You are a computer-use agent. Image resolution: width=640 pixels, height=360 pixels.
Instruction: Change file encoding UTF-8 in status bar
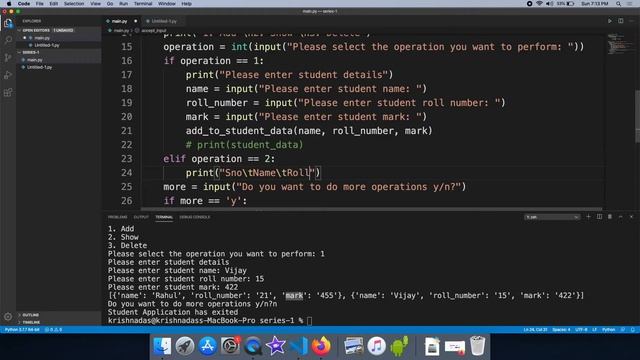(x=581, y=329)
